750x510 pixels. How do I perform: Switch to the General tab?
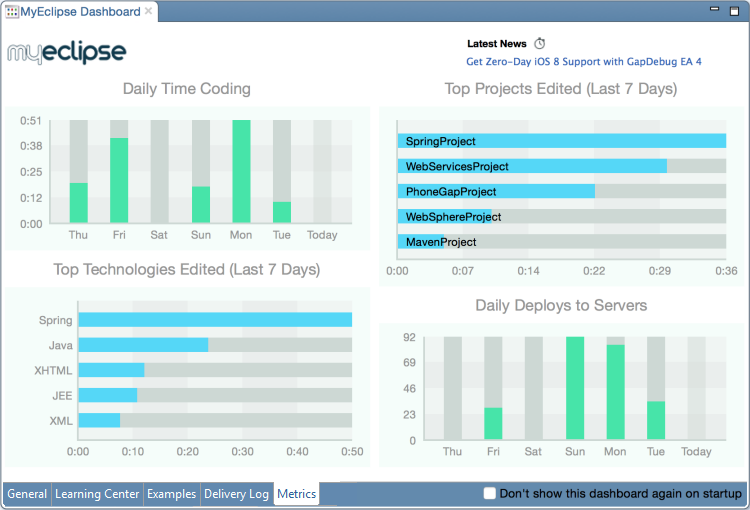tap(27, 494)
